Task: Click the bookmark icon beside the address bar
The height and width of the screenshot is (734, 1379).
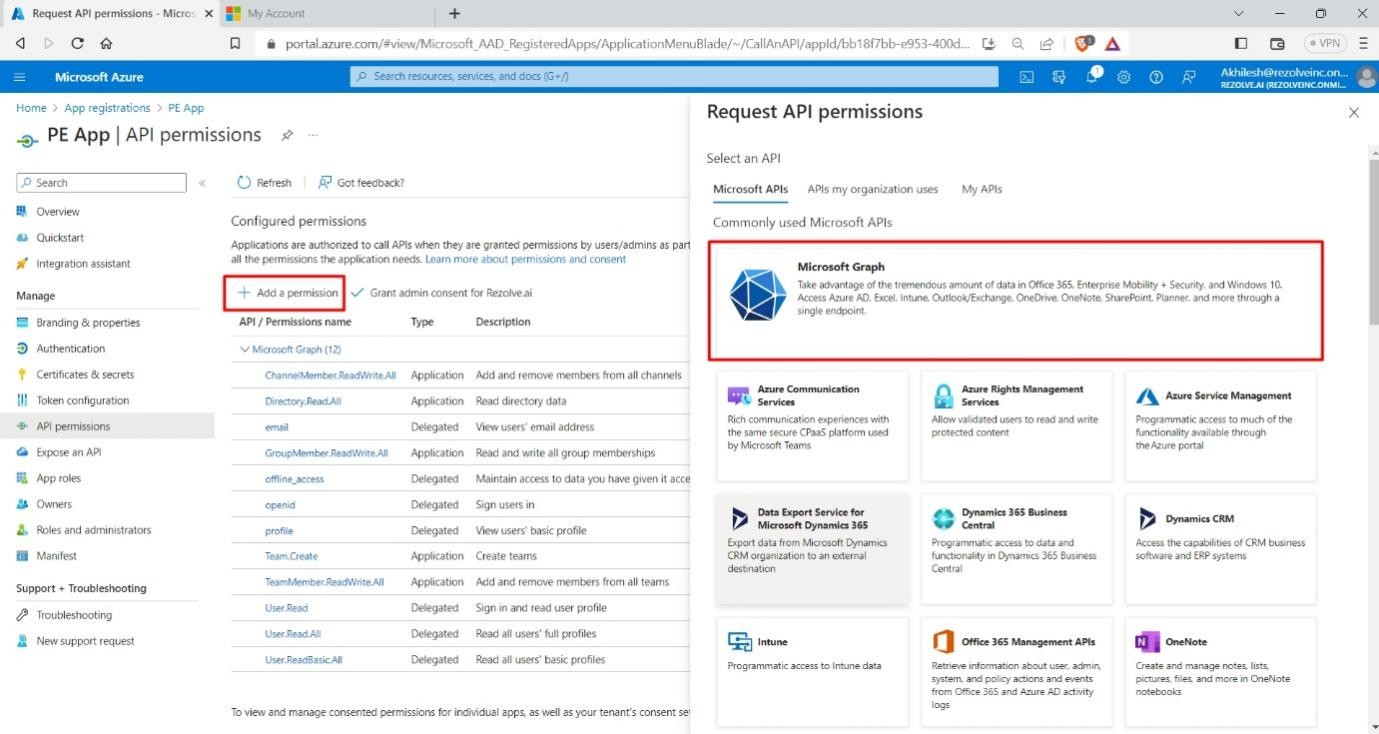Action: tap(235, 44)
